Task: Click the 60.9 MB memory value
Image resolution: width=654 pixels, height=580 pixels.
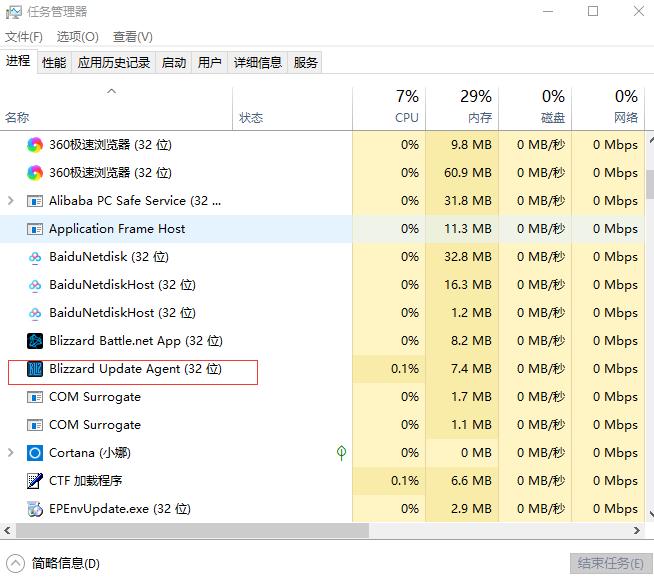Action: click(468, 173)
